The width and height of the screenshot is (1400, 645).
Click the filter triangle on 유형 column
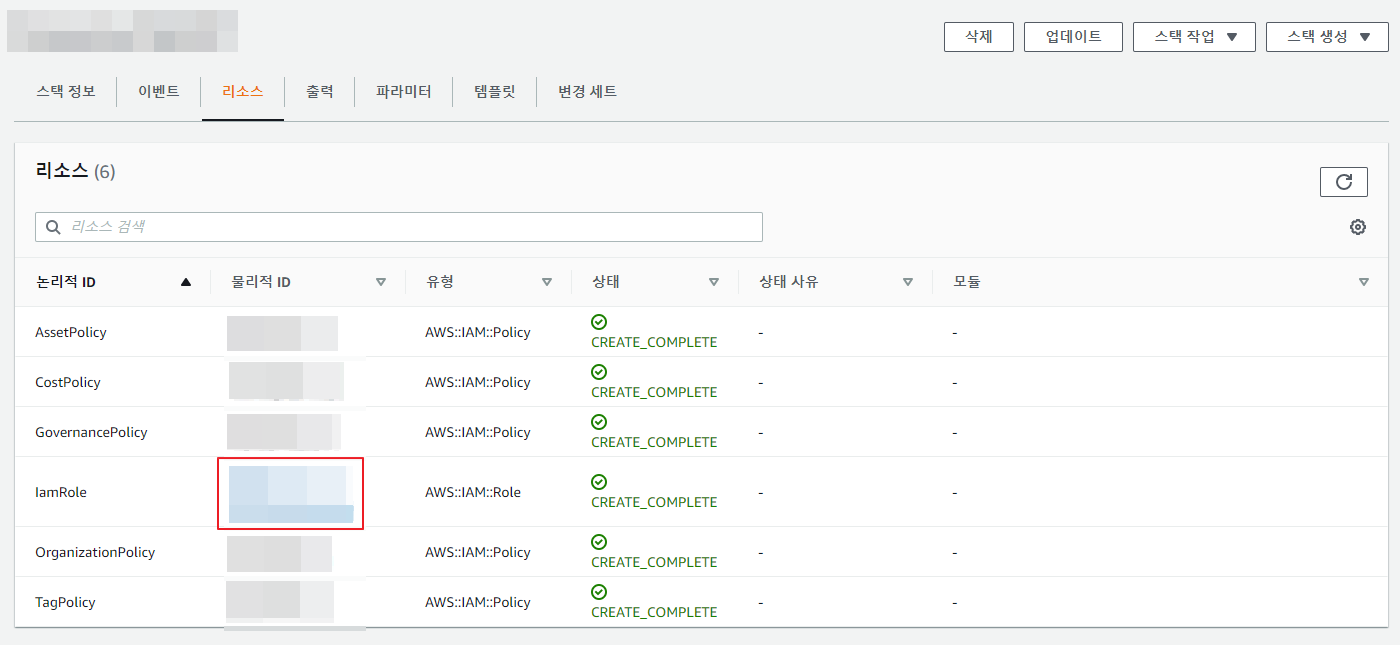point(546,282)
